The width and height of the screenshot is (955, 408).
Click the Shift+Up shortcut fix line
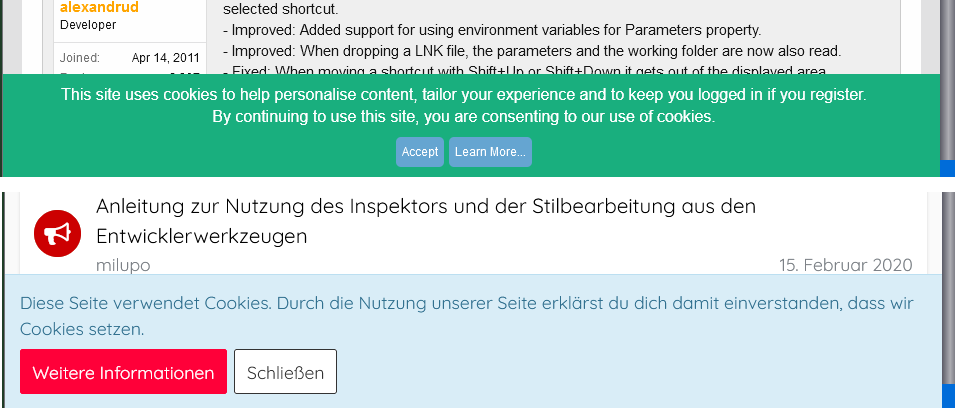tap(524, 71)
